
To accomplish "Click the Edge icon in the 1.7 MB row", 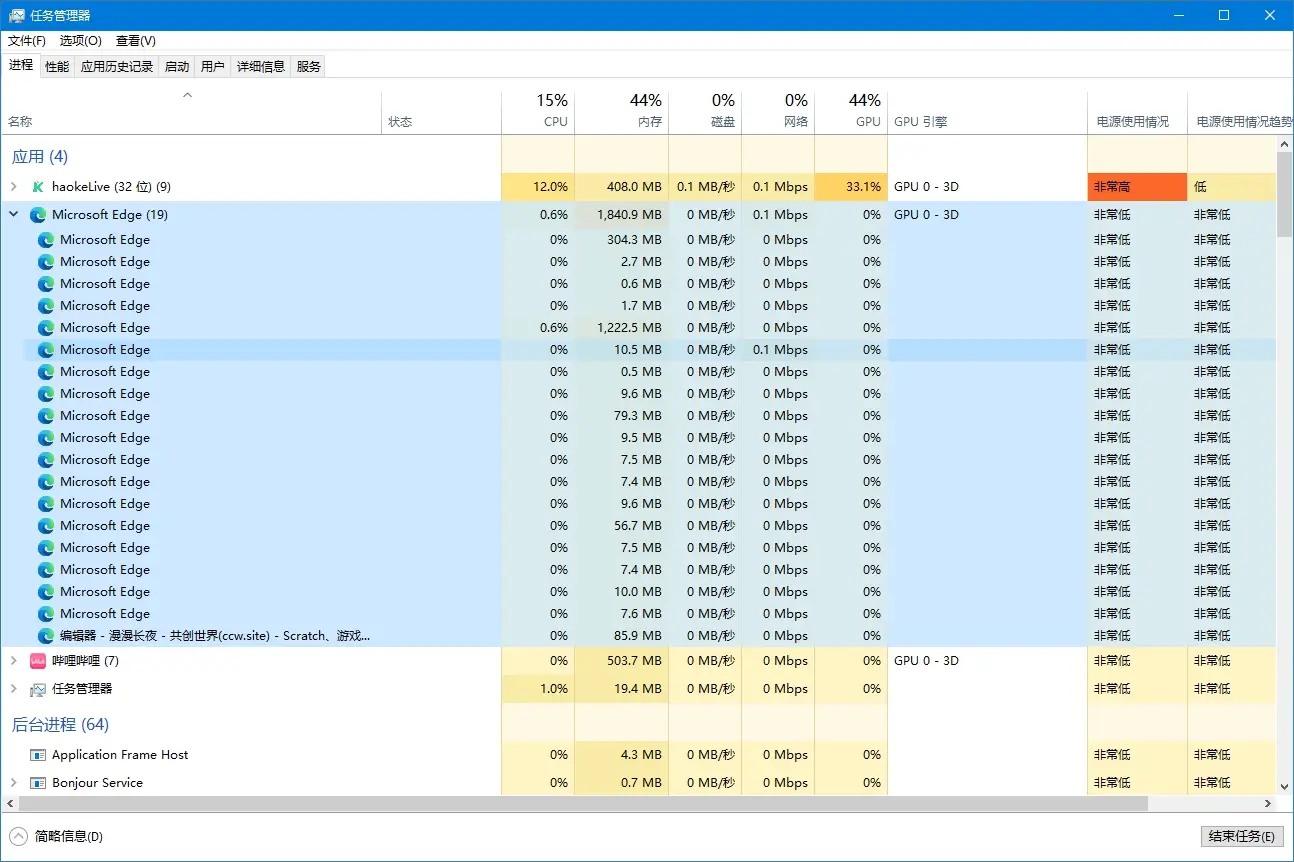I will [x=46, y=306].
